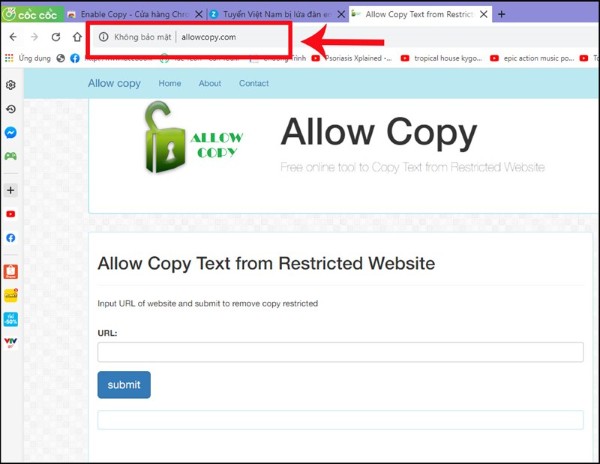Open the epic action music bookmark
Image resolution: width=600 pixels, height=464 pixels.
click(x=532, y=58)
